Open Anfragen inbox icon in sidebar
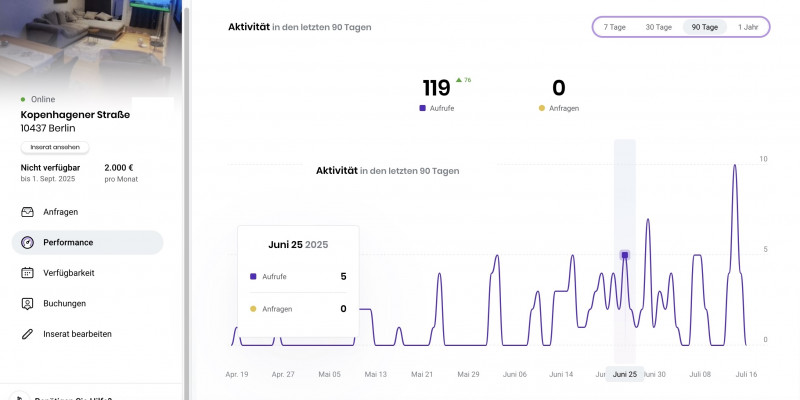This screenshot has width=800, height=400. point(27,212)
